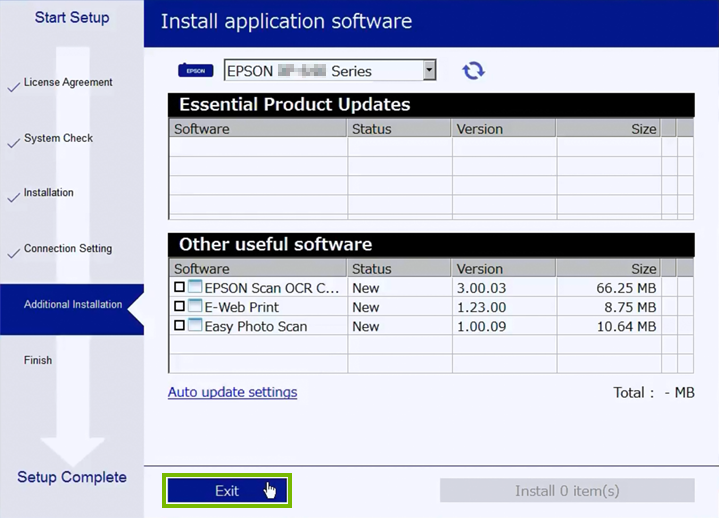Click the 'New' status of E-Web Print
Viewport: 719px width, 518px height.
click(x=365, y=307)
